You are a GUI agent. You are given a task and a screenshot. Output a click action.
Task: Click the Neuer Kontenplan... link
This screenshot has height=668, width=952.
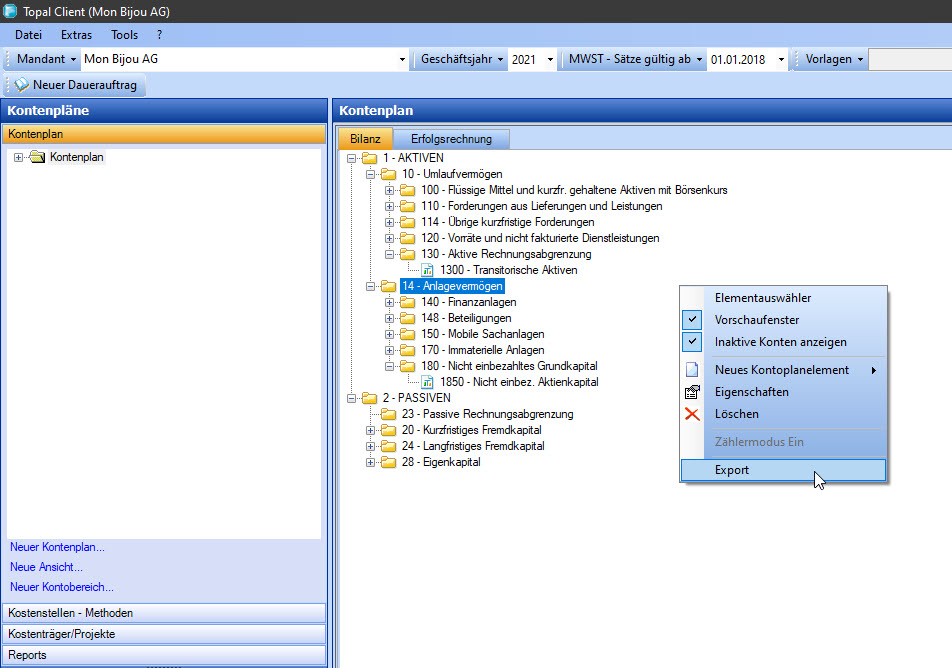pos(57,547)
